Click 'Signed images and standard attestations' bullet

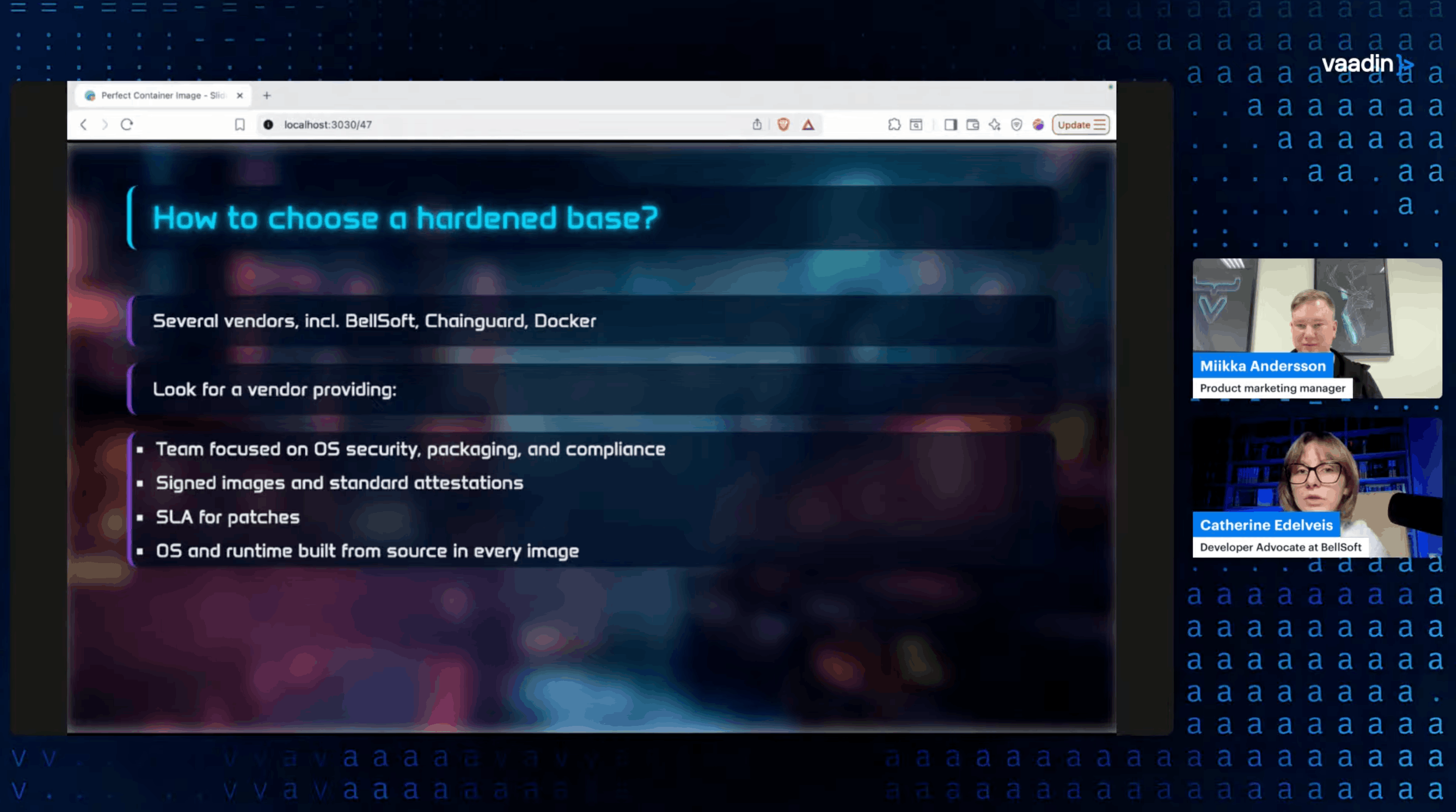(x=339, y=483)
